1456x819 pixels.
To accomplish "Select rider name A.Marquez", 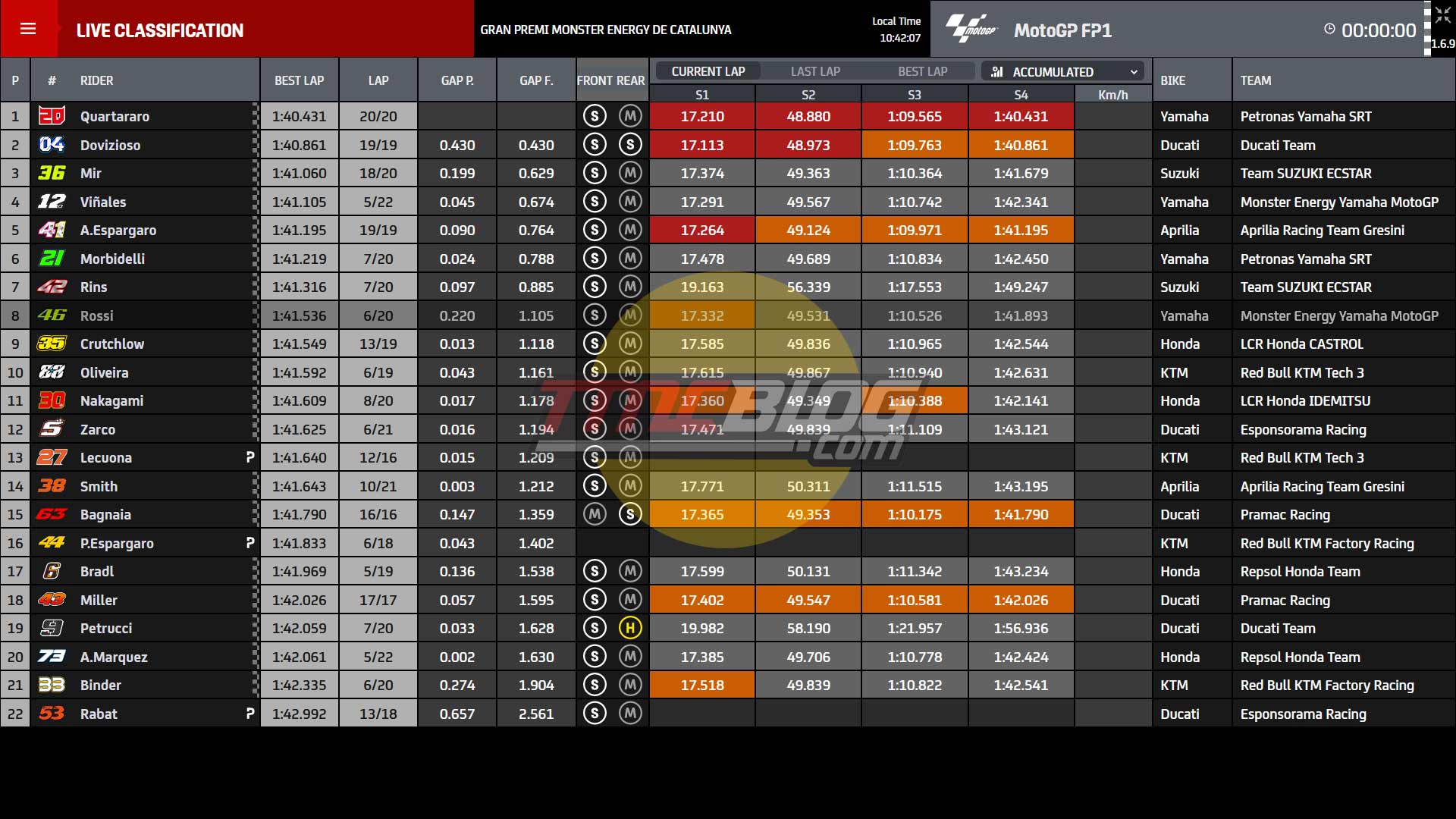I will coord(115,657).
